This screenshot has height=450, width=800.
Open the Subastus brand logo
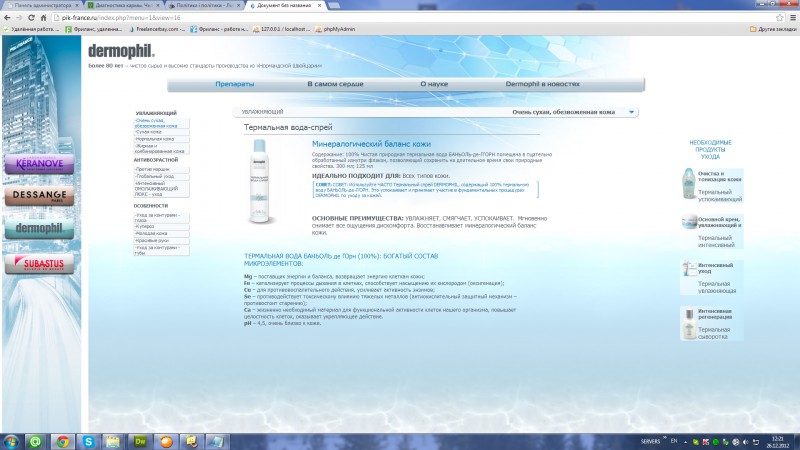tap(39, 264)
